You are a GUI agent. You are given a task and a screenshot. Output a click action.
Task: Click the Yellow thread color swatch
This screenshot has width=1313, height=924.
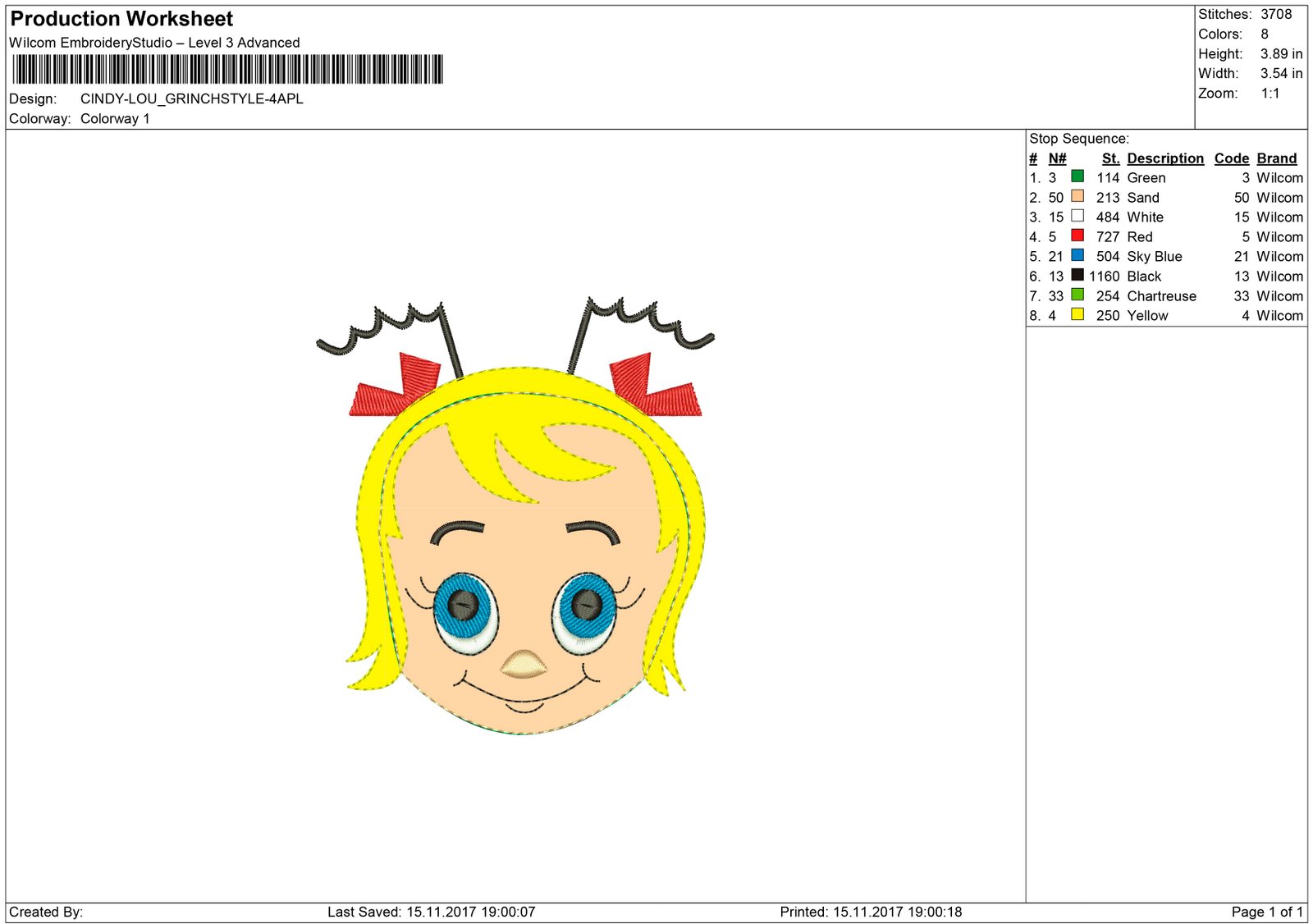pos(1077,314)
